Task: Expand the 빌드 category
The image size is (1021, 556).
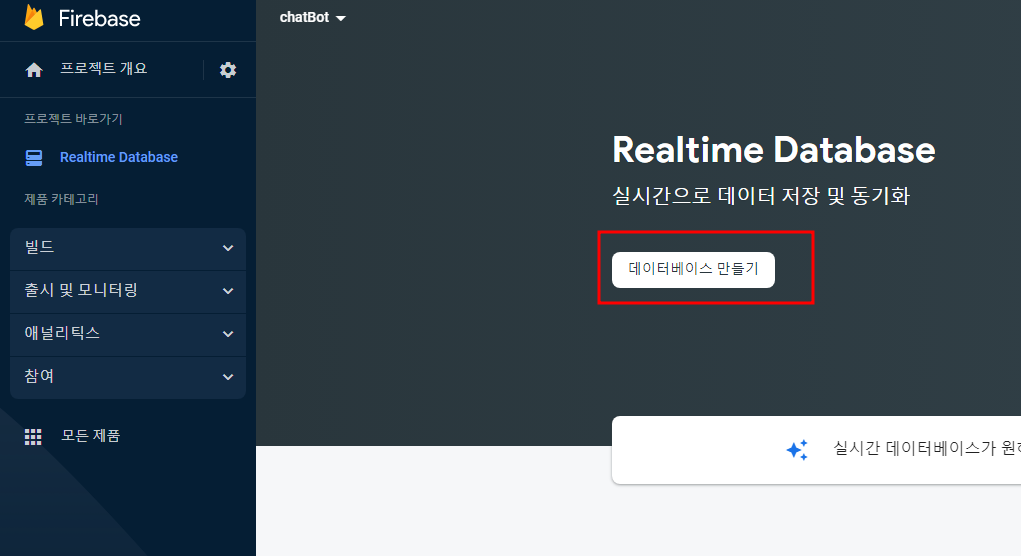Action: (x=128, y=248)
